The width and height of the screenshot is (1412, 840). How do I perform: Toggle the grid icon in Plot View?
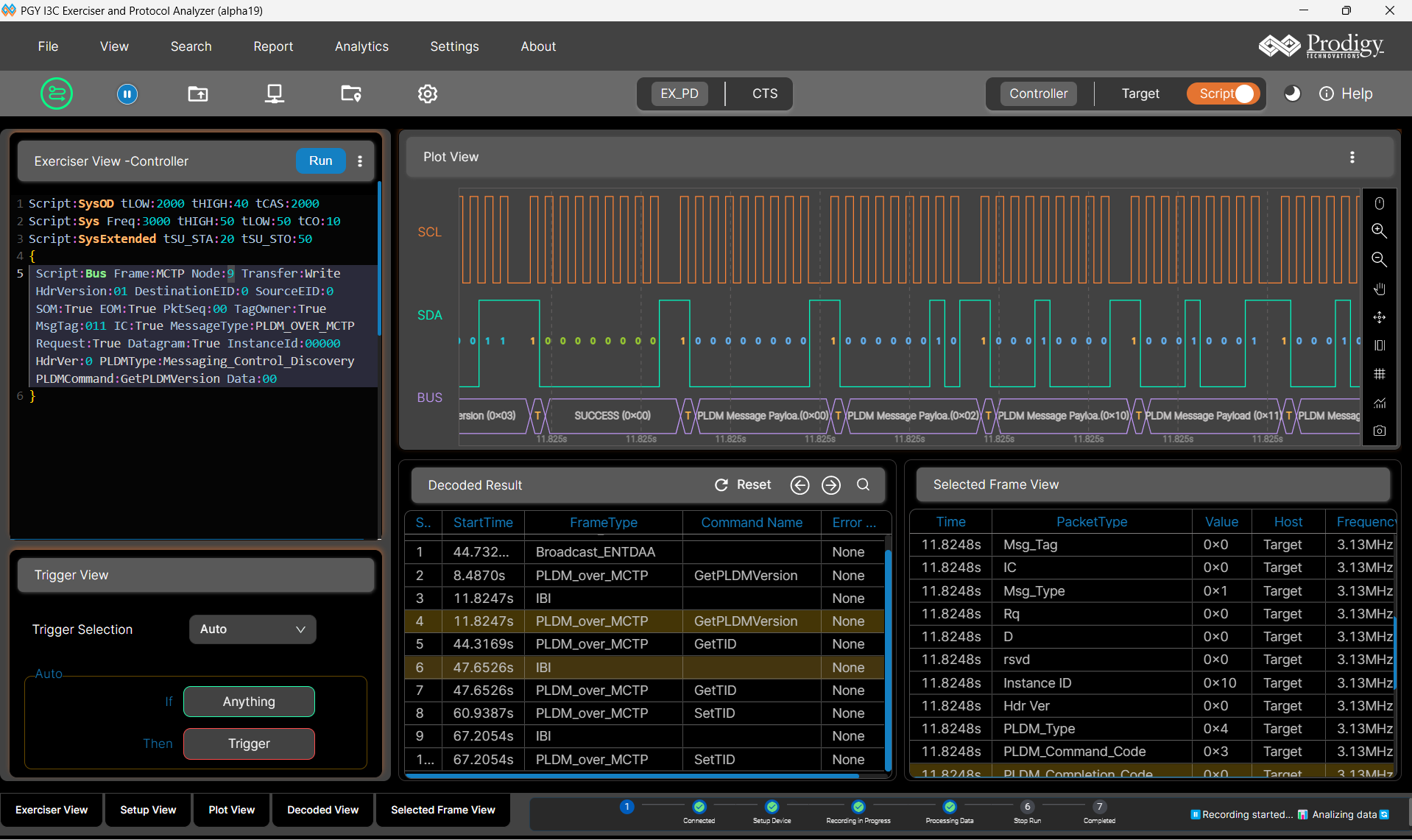coord(1379,374)
